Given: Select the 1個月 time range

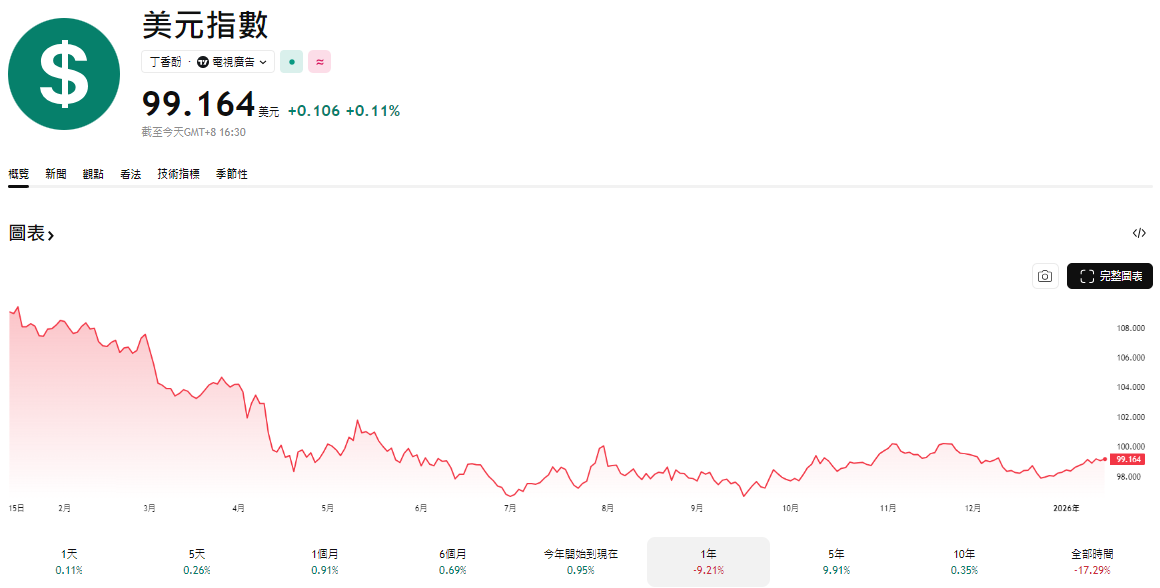Looking at the screenshot, I should click(325, 561).
